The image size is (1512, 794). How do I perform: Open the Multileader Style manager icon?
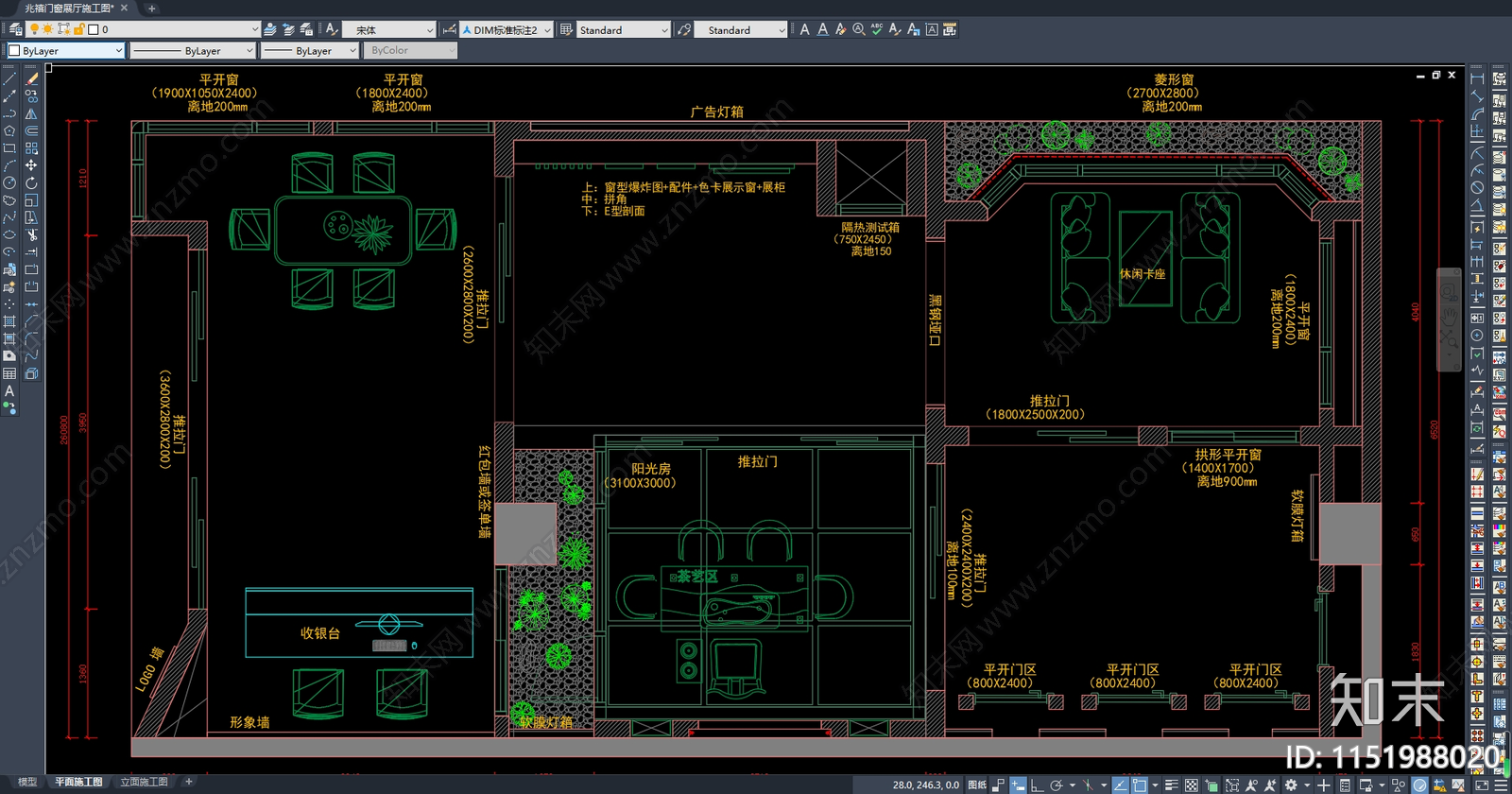pyautogui.click(x=684, y=29)
